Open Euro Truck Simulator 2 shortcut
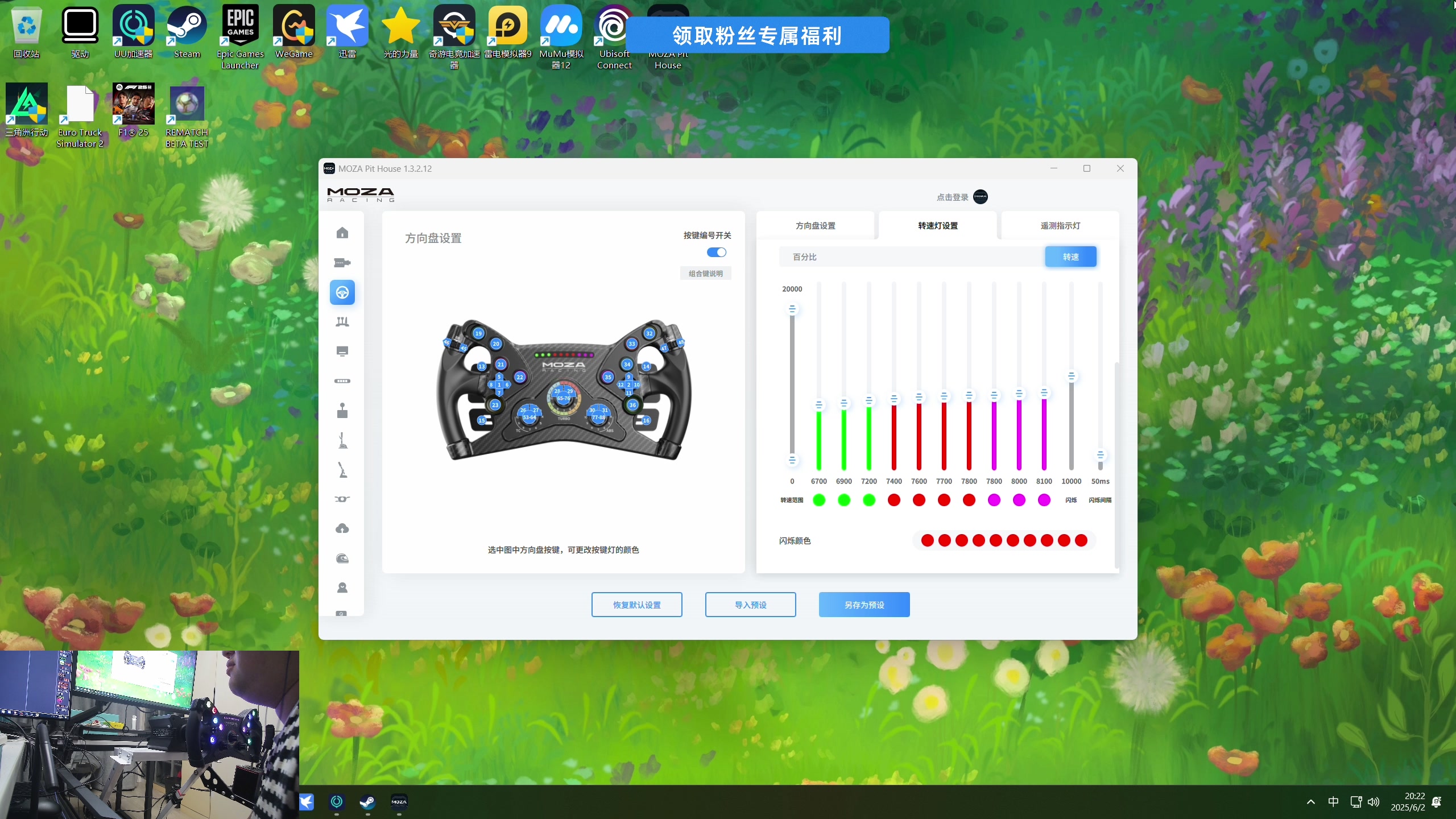 tap(80, 115)
